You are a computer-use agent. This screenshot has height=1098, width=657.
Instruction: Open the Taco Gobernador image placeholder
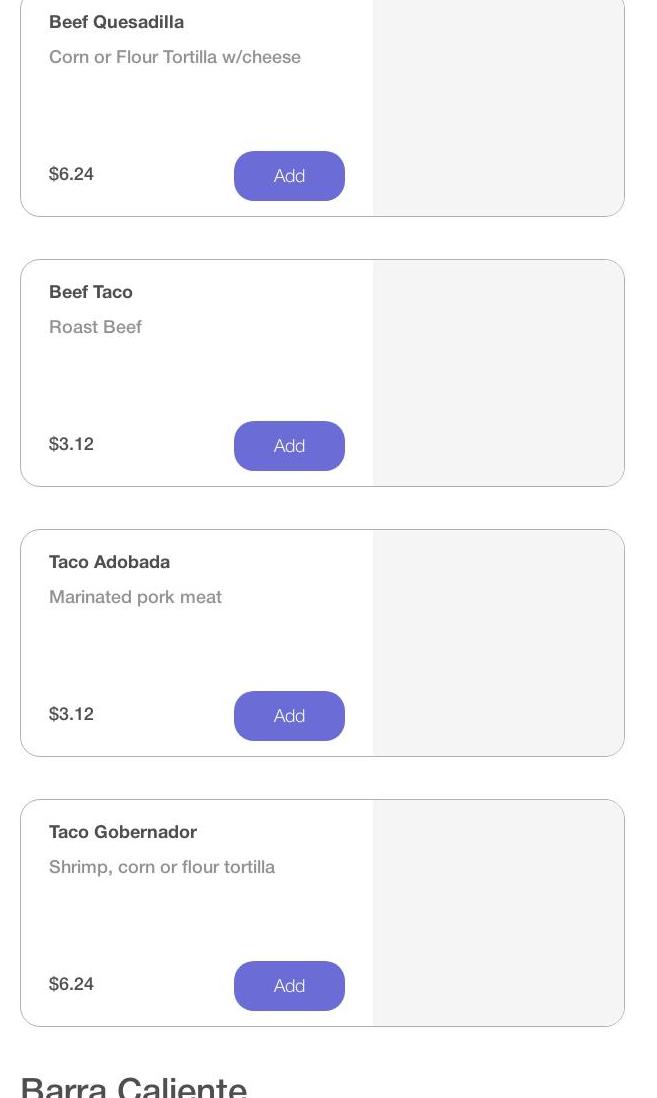tap(498, 913)
